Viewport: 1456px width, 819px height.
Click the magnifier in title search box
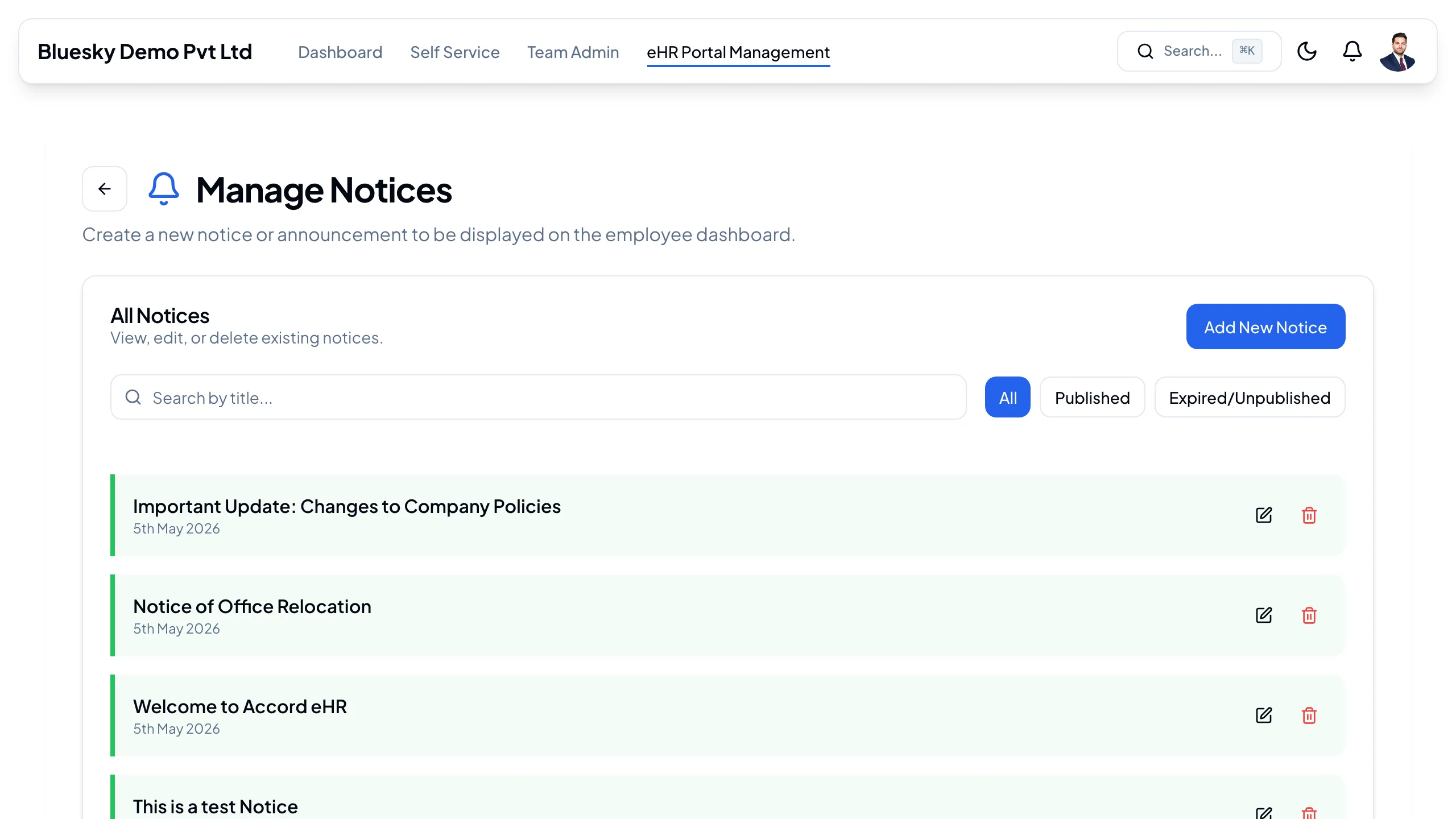click(x=133, y=397)
